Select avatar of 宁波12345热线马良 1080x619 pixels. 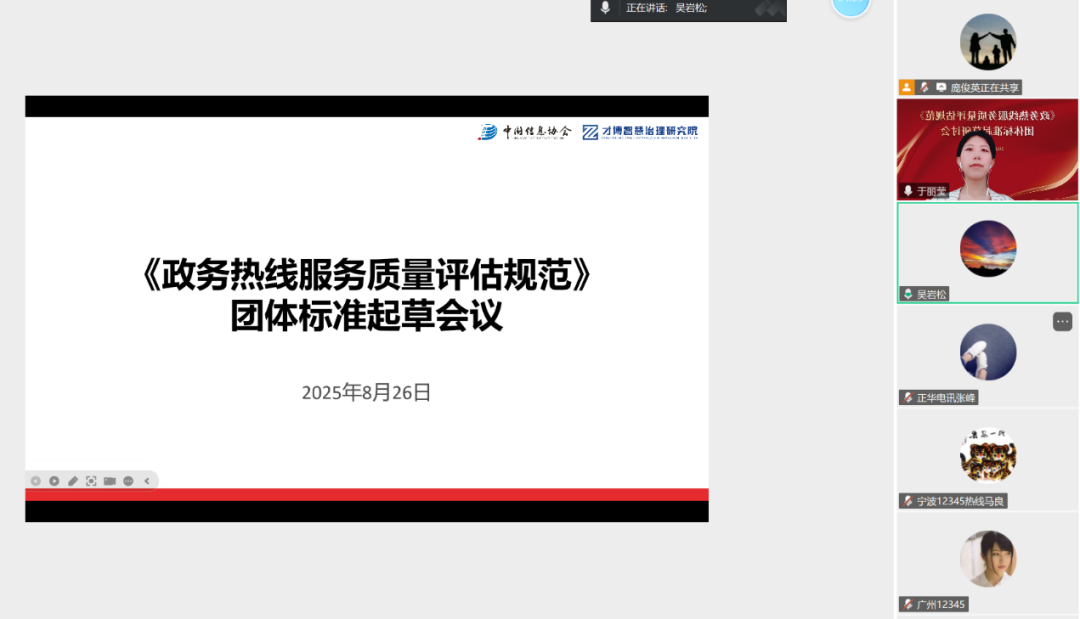point(988,455)
